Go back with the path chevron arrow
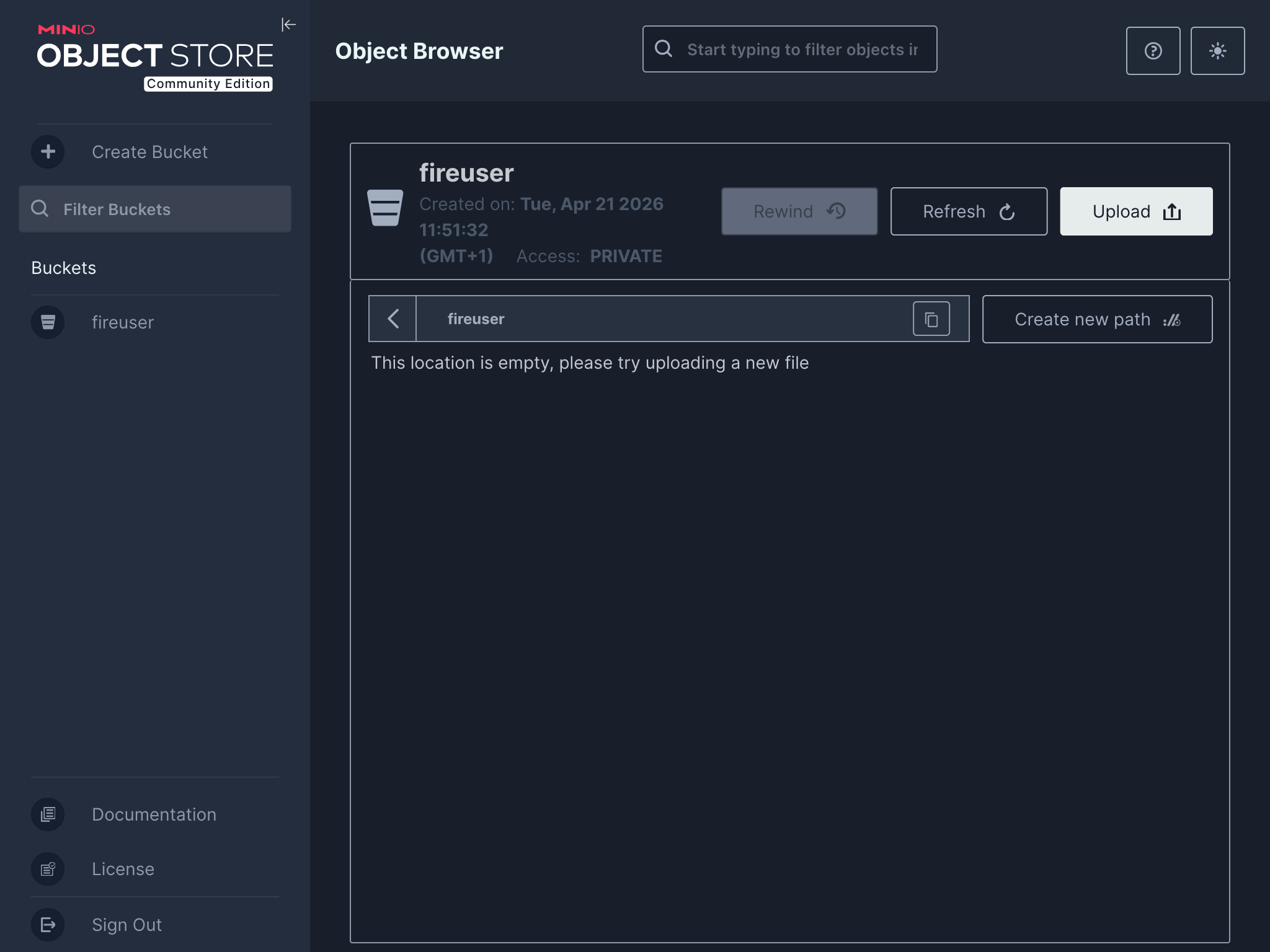 393,319
